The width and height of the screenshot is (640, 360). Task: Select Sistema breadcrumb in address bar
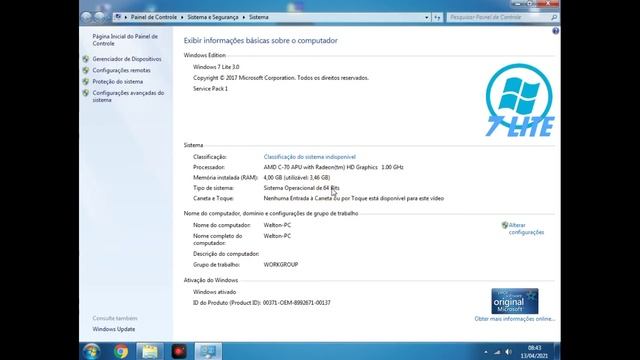click(x=259, y=17)
